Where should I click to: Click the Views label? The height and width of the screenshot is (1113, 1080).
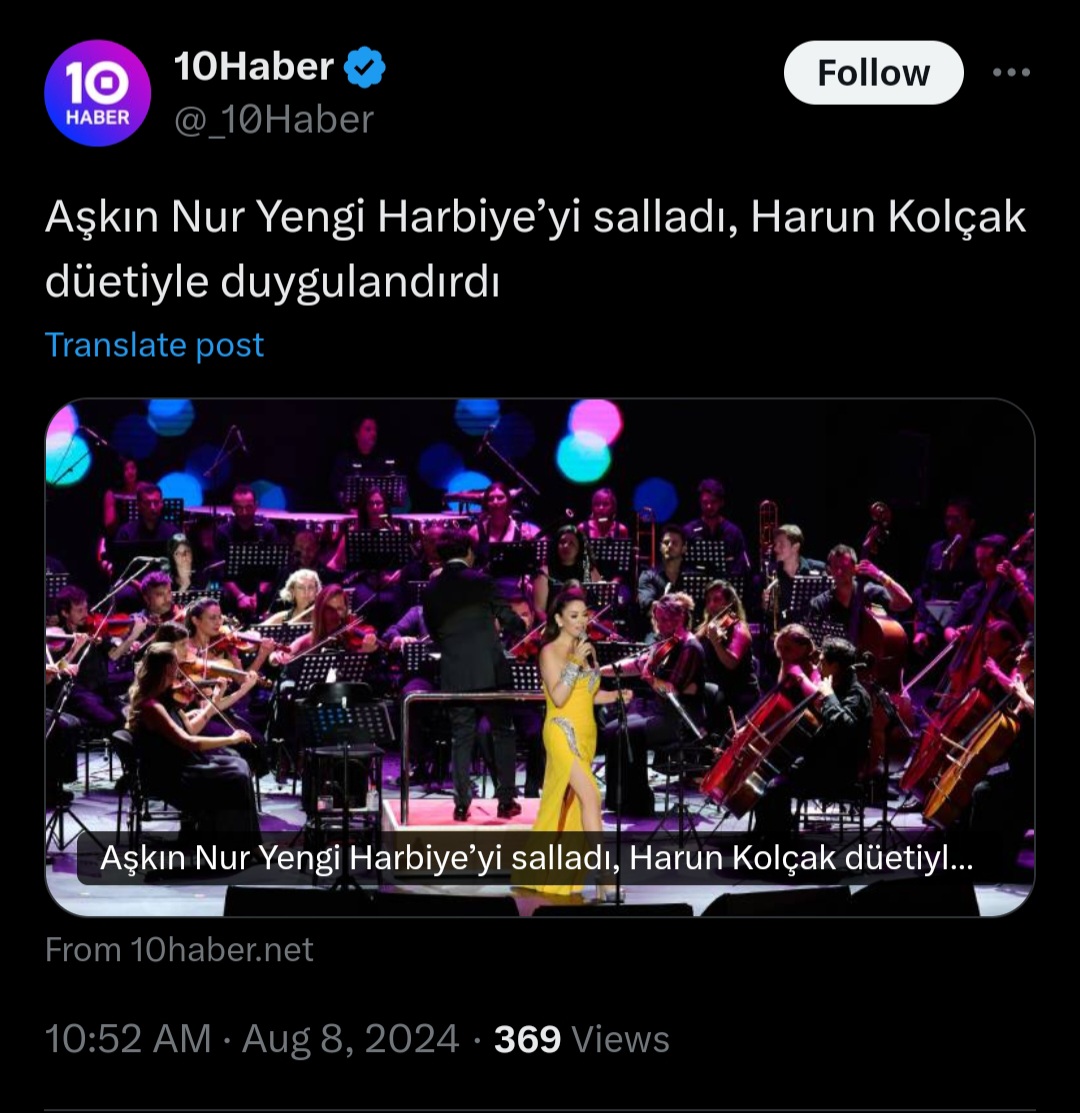620,1039
